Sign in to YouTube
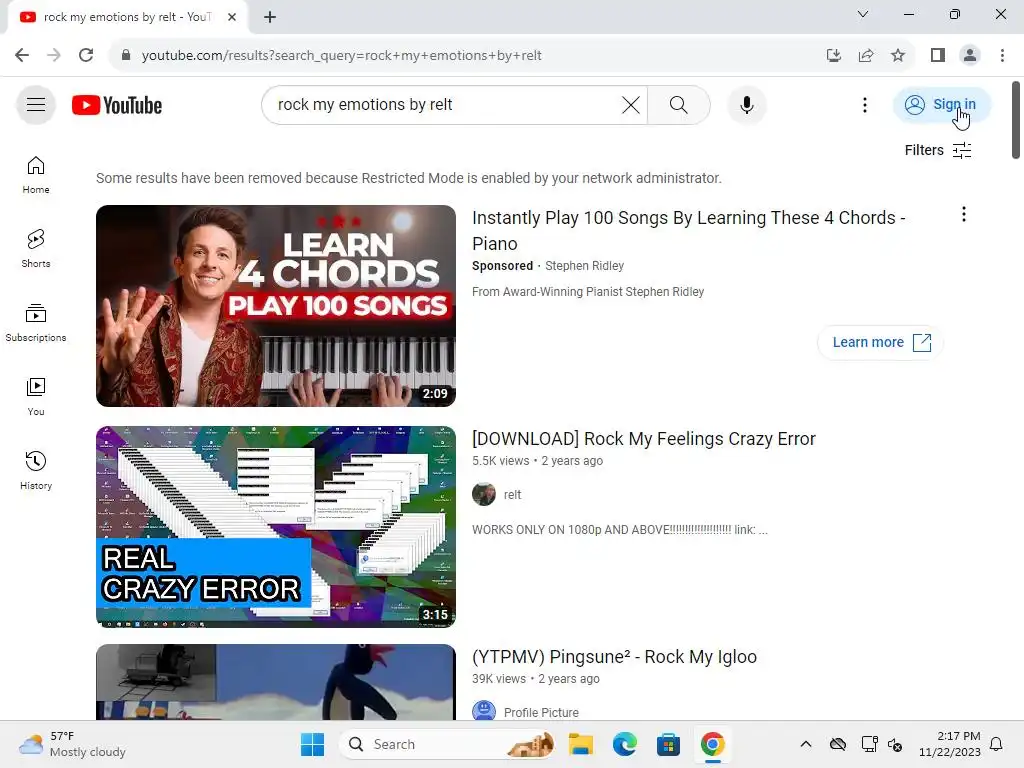Image resolution: width=1024 pixels, height=768 pixels. [941, 104]
